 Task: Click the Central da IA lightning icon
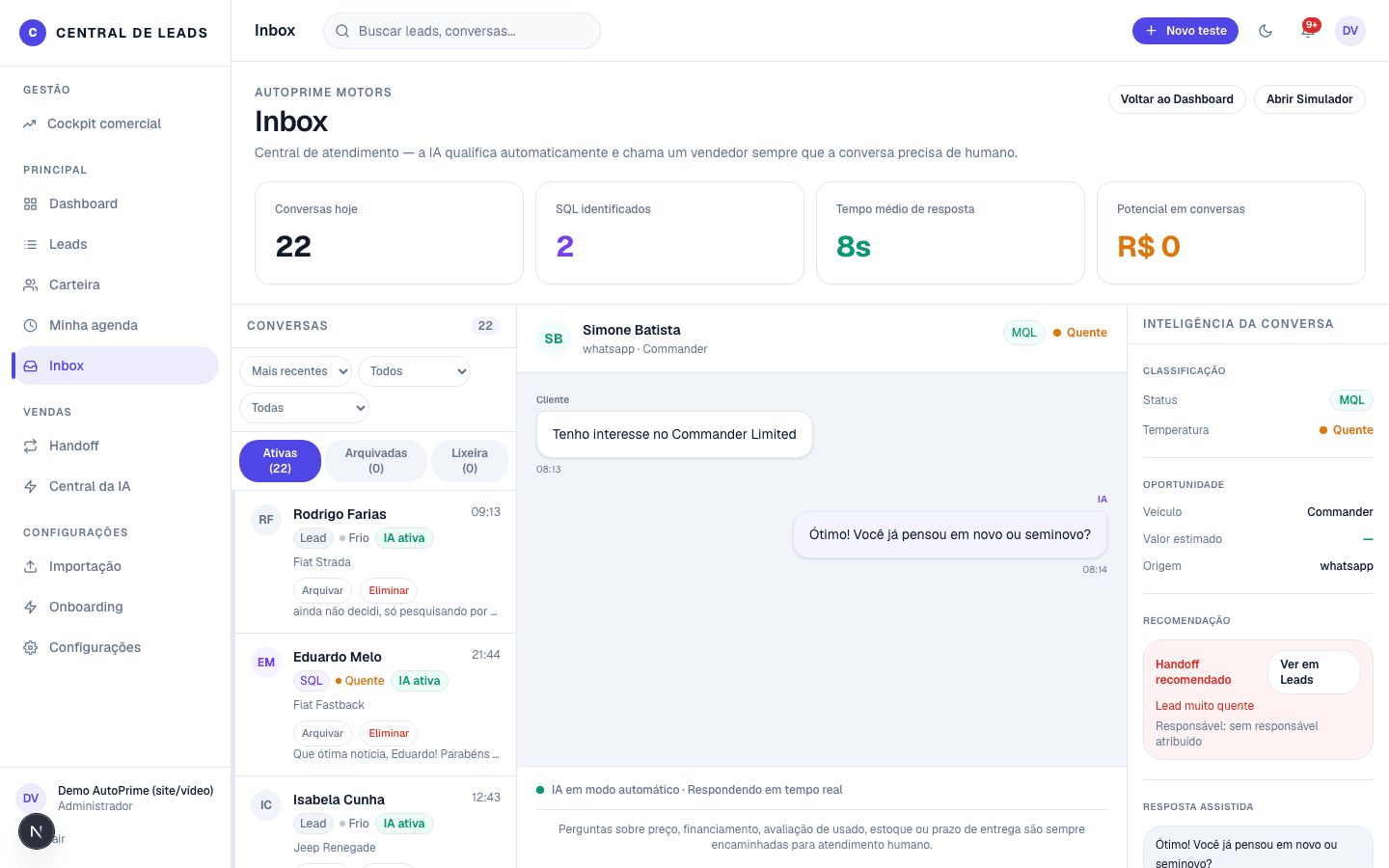[31, 487]
